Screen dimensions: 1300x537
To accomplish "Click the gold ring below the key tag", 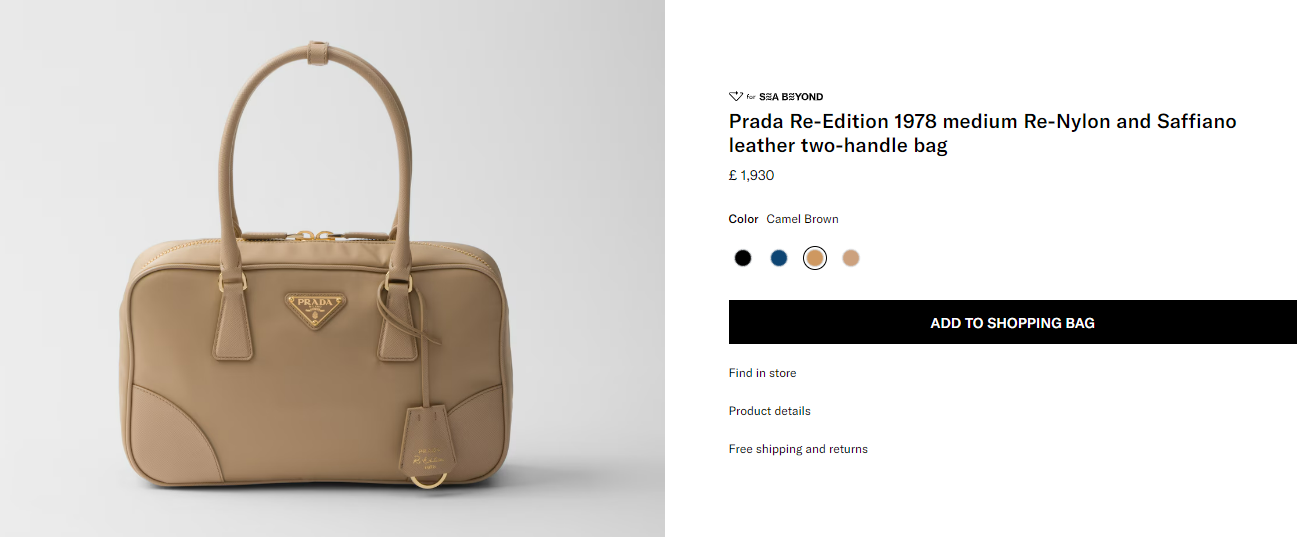I will point(422,481).
